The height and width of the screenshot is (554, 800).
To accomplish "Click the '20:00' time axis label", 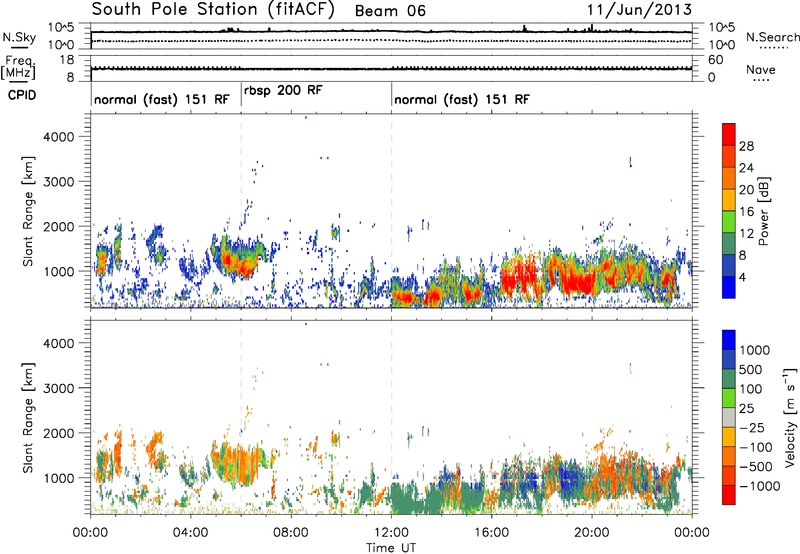I will 591,533.
